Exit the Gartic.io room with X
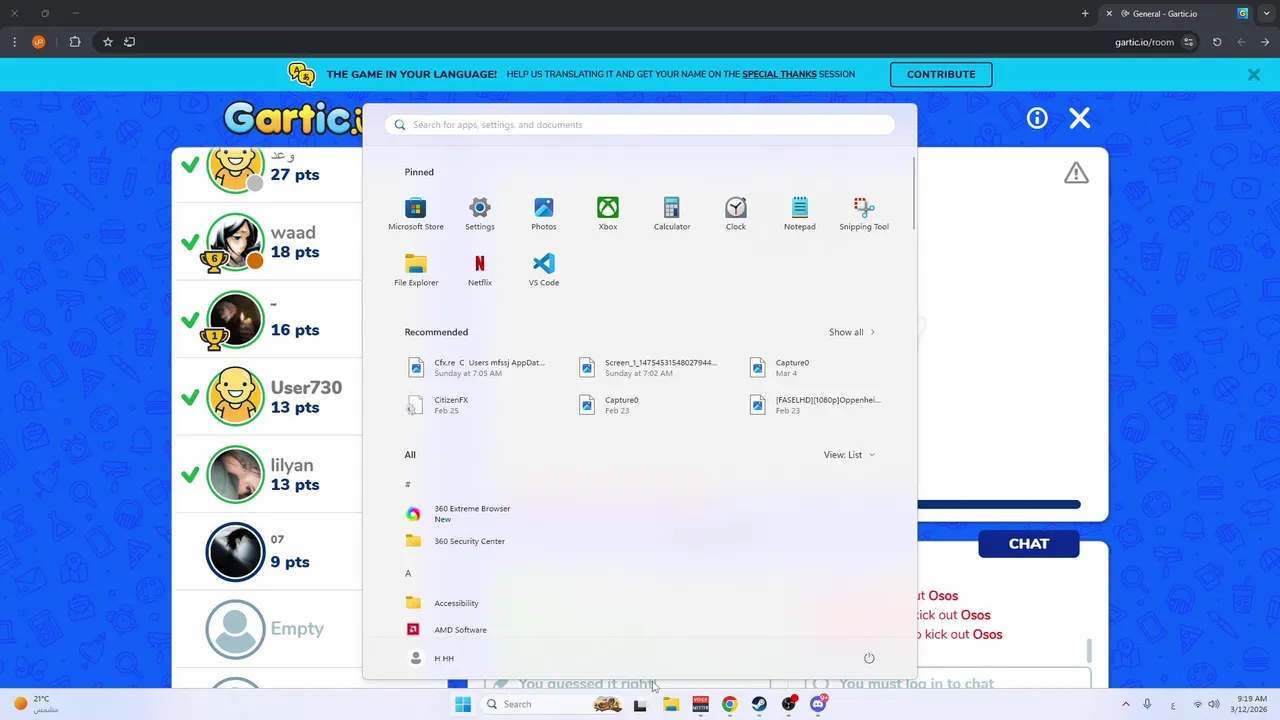Image resolution: width=1280 pixels, height=720 pixels. pos(1080,118)
